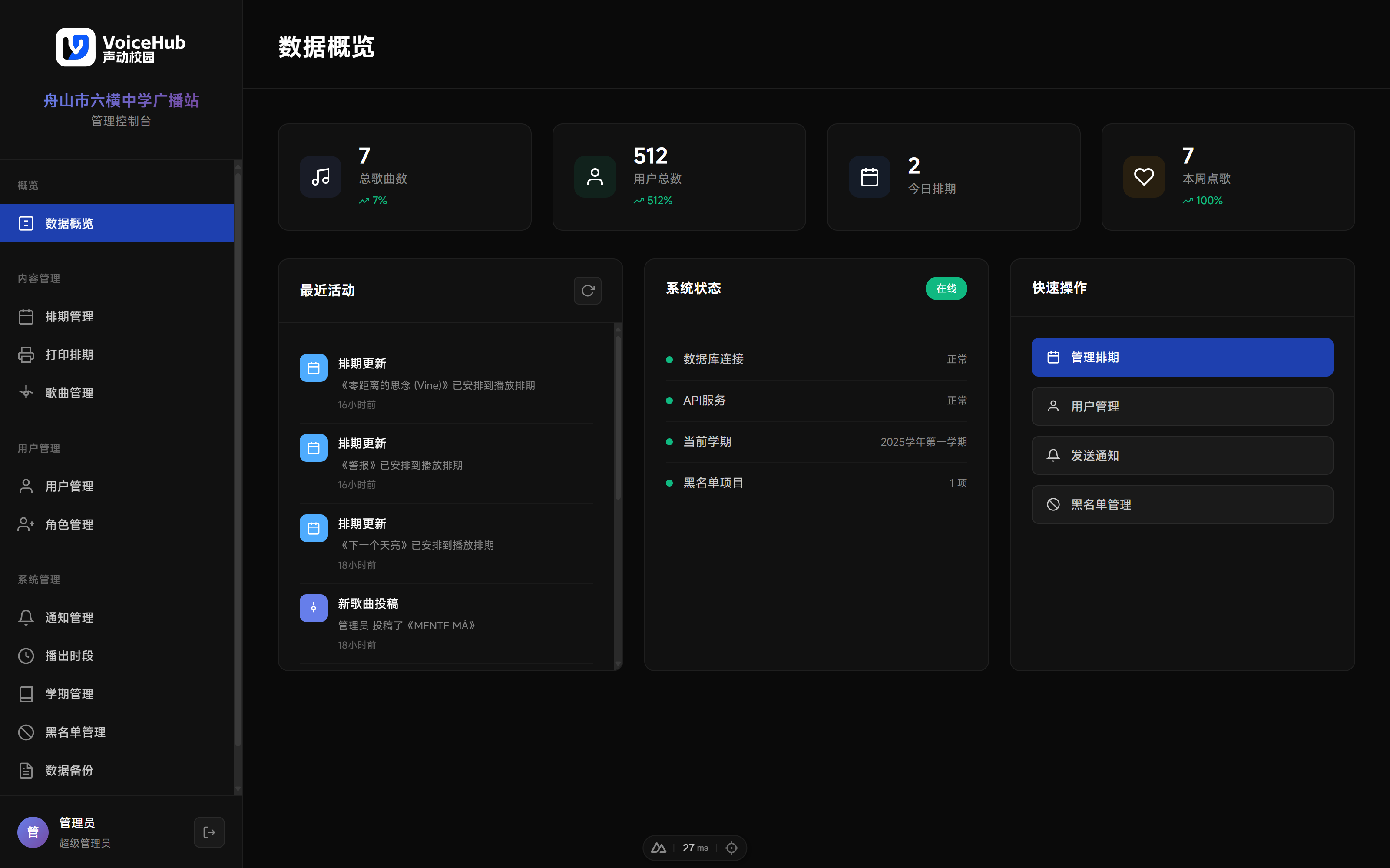Click the inspector target icon in devtools bar
The width and height of the screenshot is (1390, 868).
click(x=731, y=848)
